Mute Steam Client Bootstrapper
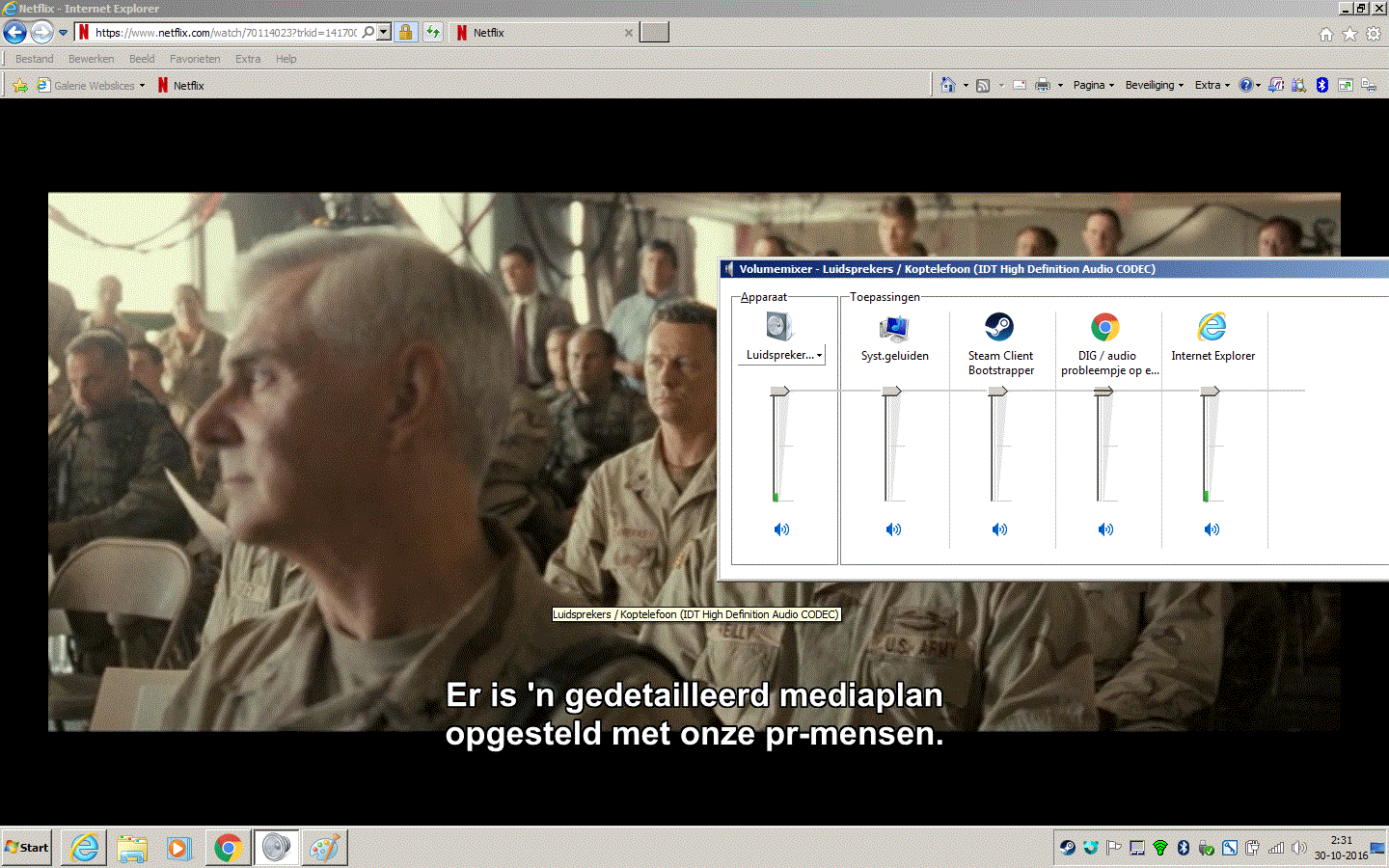This screenshot has height=868, width=1389. (x=999, y=529)
